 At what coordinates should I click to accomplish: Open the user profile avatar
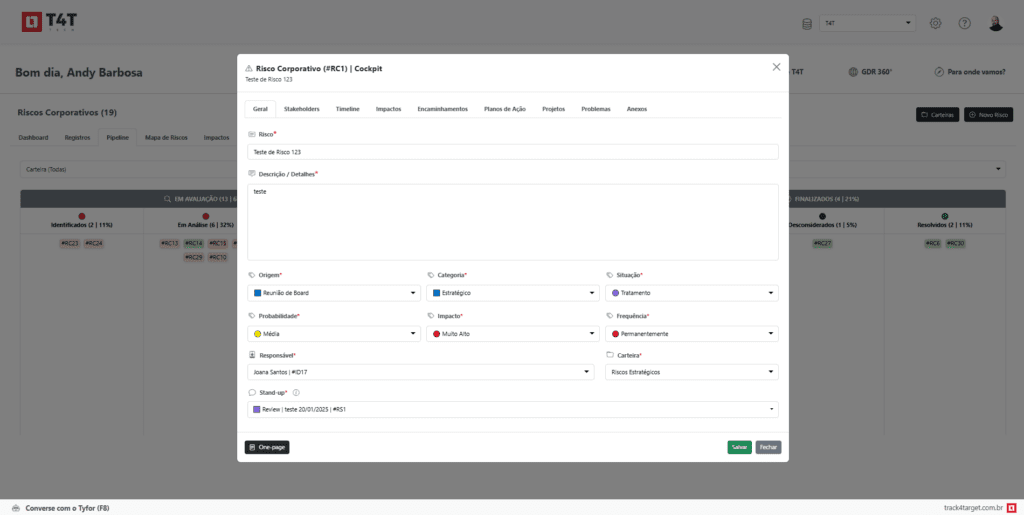coord(995,24)
